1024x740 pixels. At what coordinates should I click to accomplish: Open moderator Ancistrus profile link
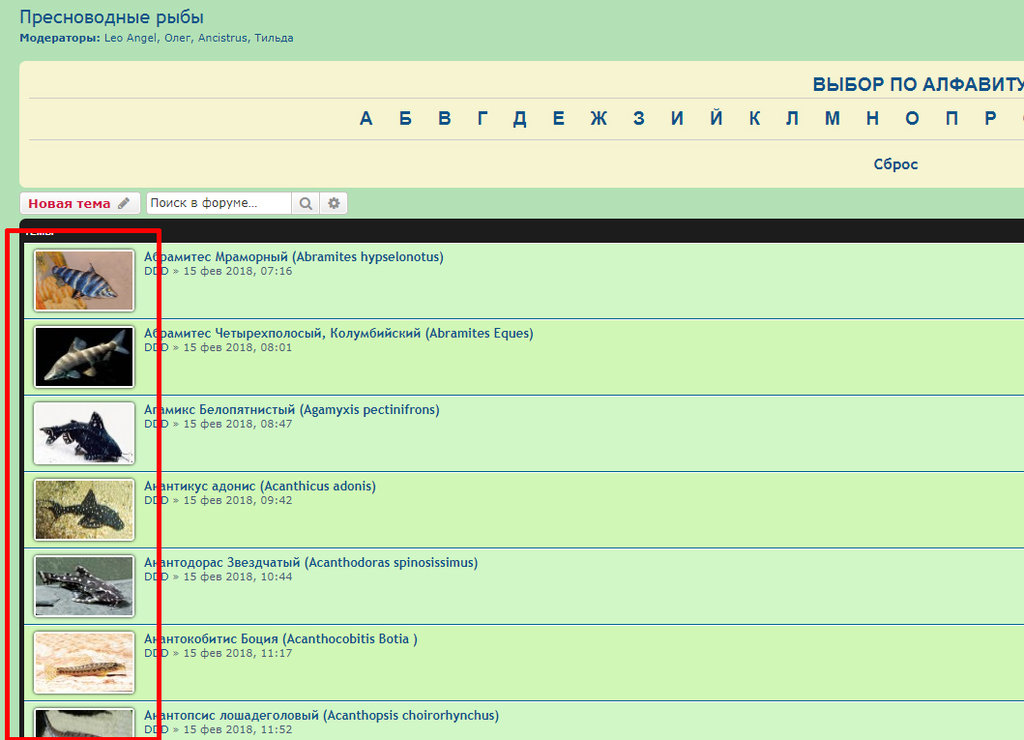click(x=222, y=38)
